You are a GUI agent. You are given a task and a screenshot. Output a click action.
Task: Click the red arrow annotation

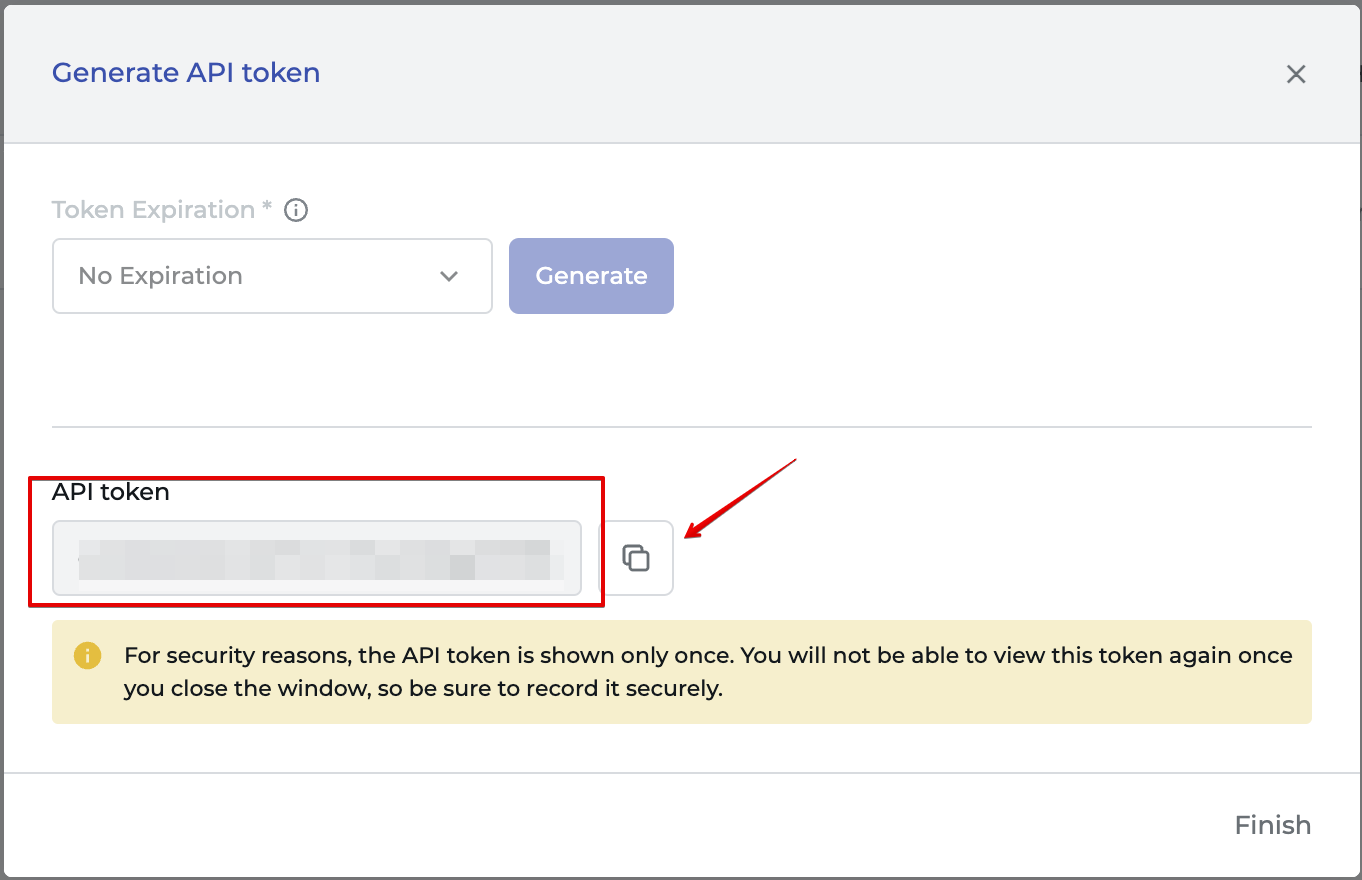740,498
